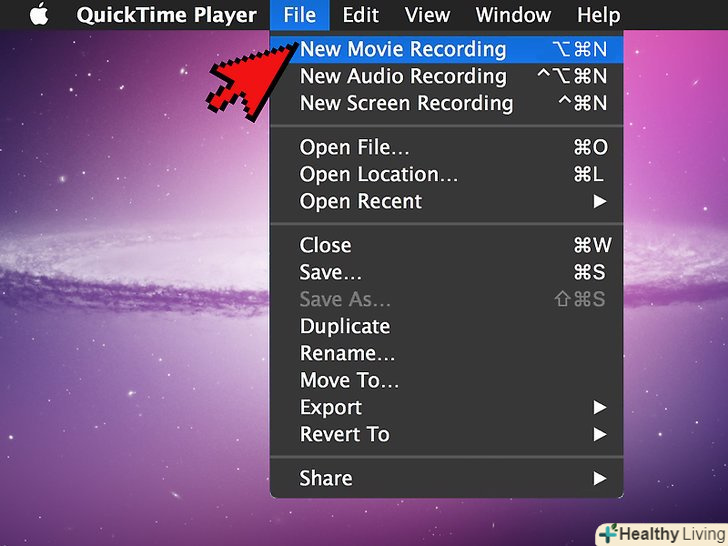Screen dimensions: 728x546
Task: Close the File menu in menu bar
Action: [299, 15]
